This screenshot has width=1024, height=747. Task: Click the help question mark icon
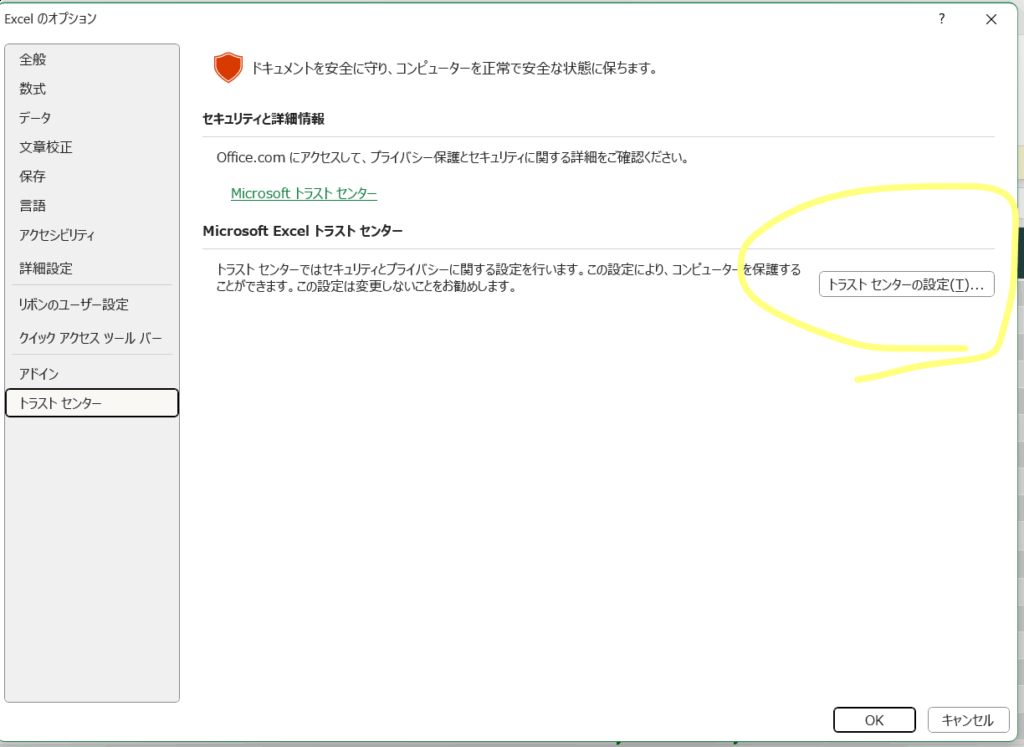coord(941,19)
